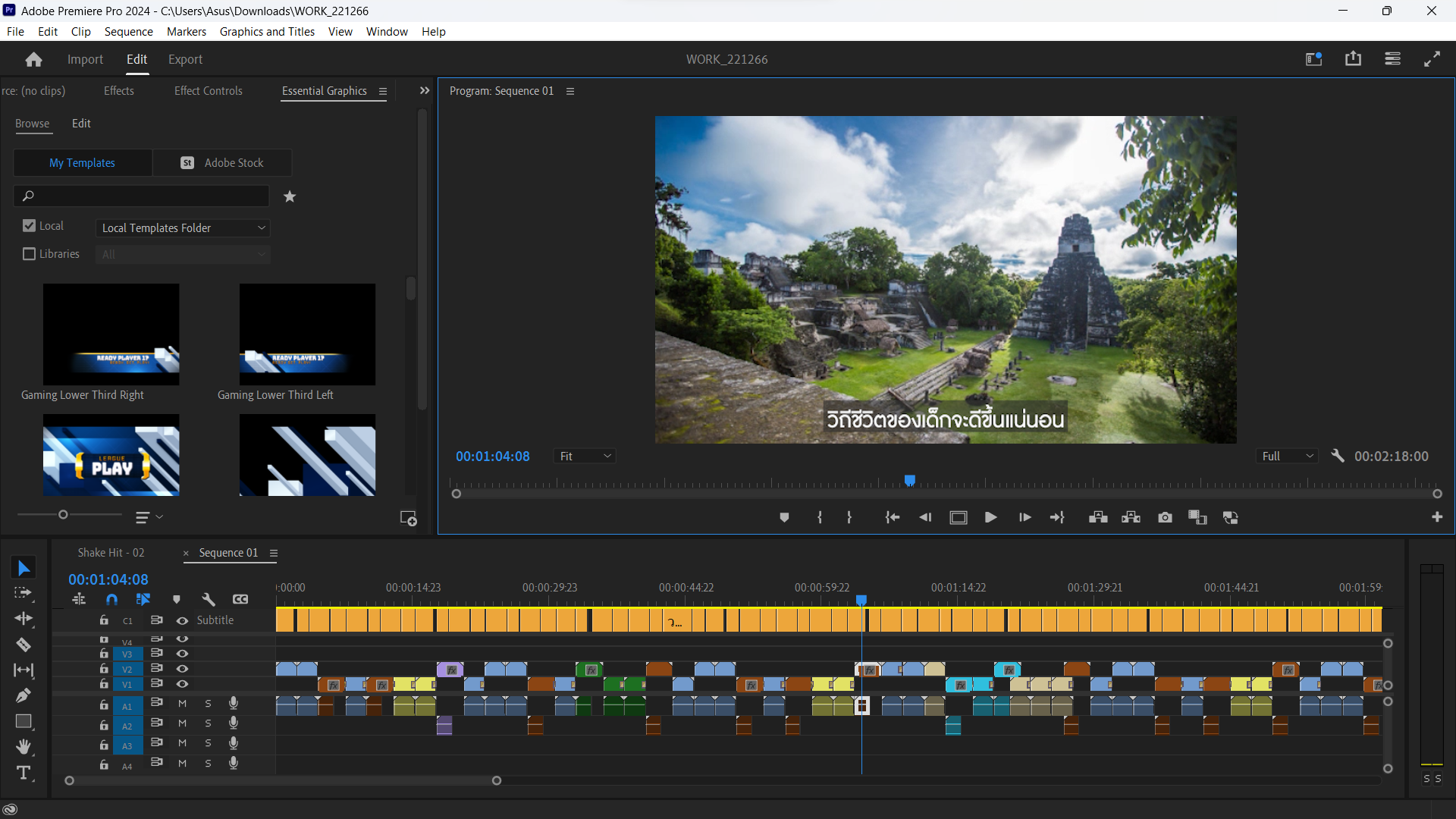Select the Pen tool
This screenshot has height=819, width=1456.
pos(24,695)
